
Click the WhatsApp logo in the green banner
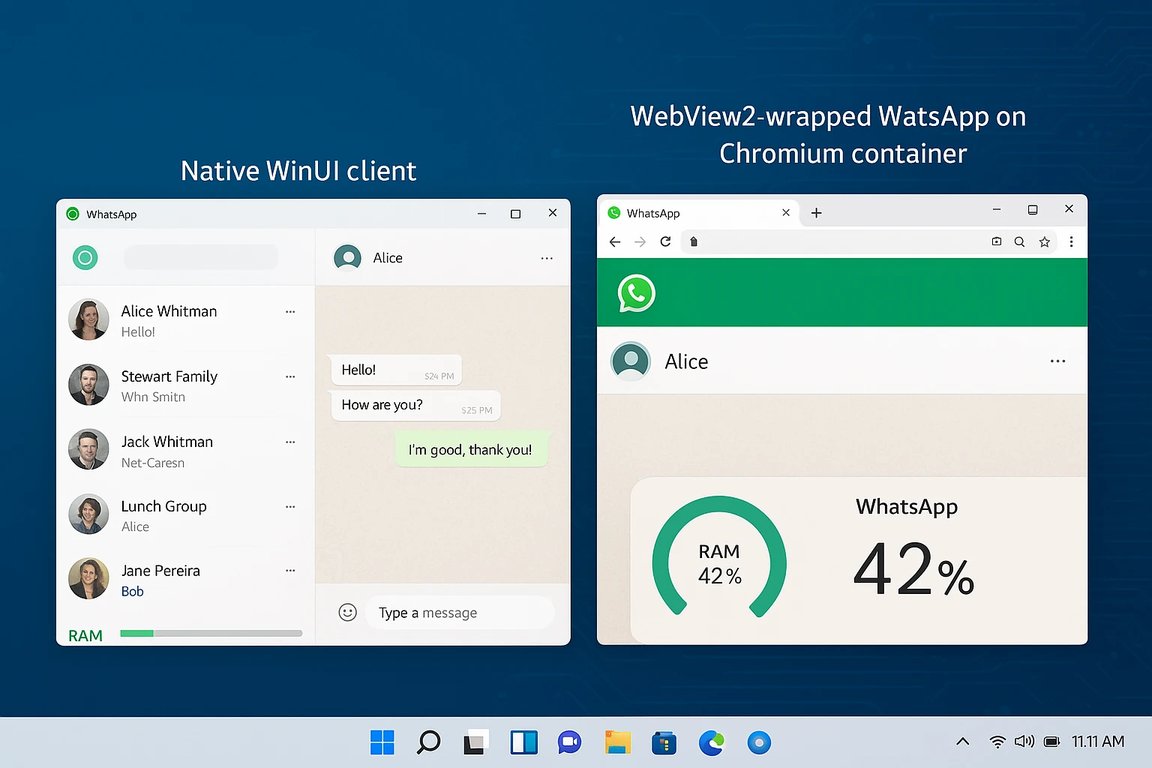tap(635, 293)
